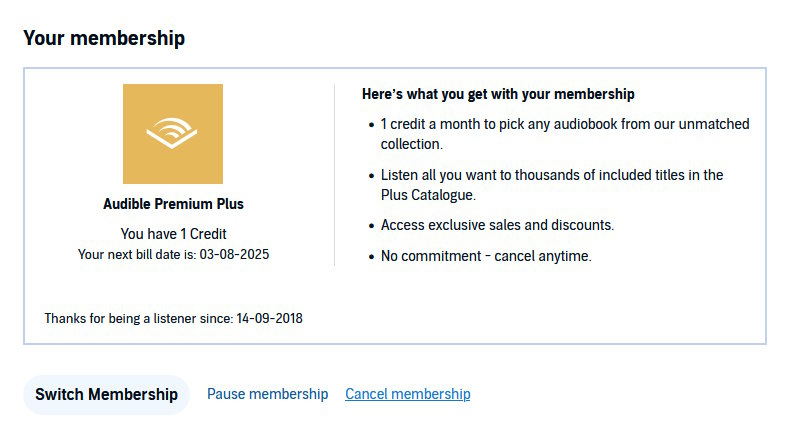Click the "Here's what you get" heading
Viewport: 800px width, 445px height.
click(498, 95)
